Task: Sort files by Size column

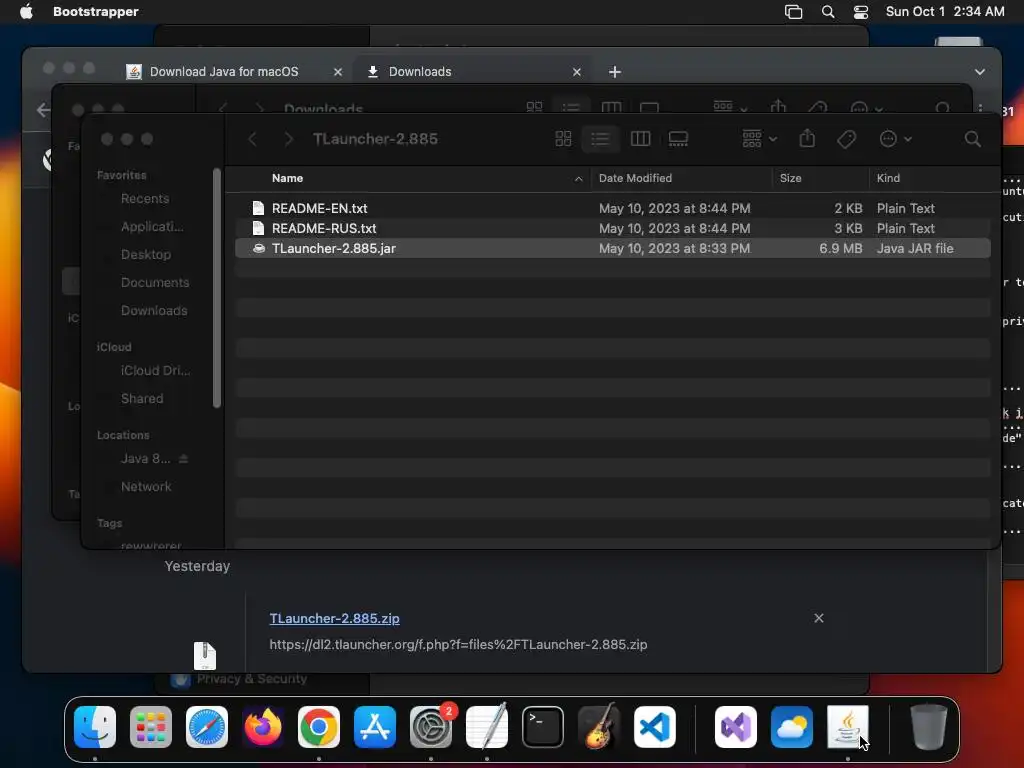Action: [790, 178]
